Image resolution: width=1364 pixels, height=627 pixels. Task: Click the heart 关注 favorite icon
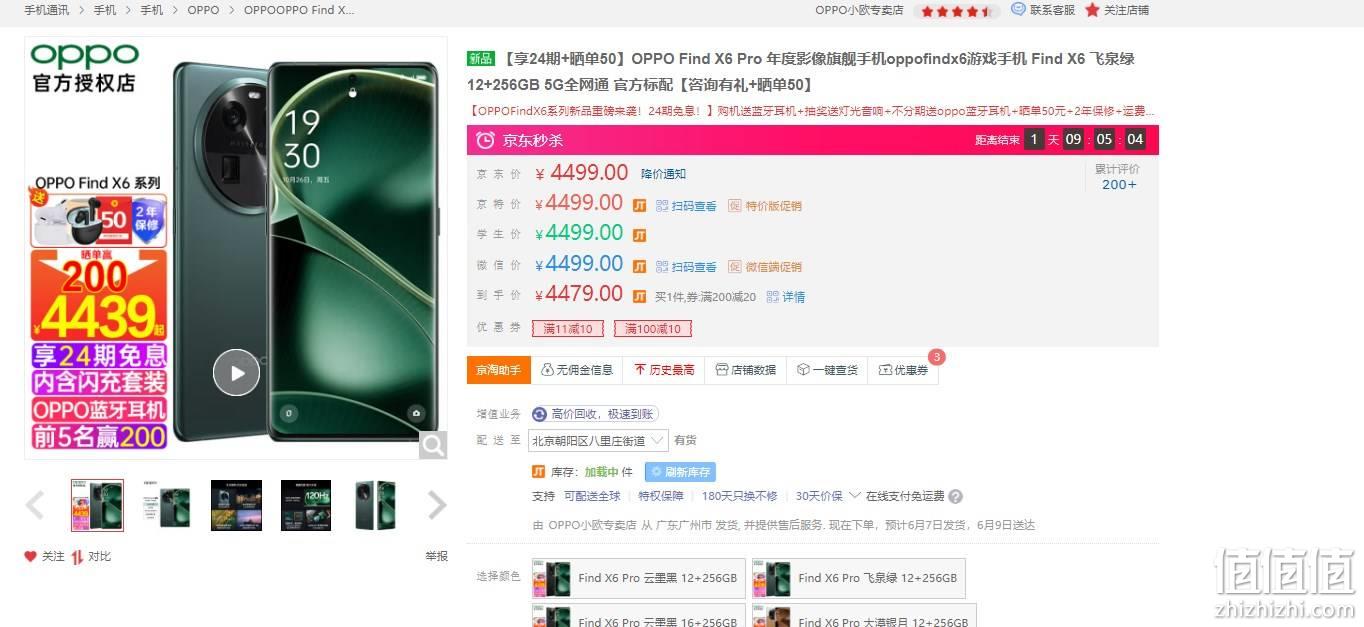(x=30, y=557)
